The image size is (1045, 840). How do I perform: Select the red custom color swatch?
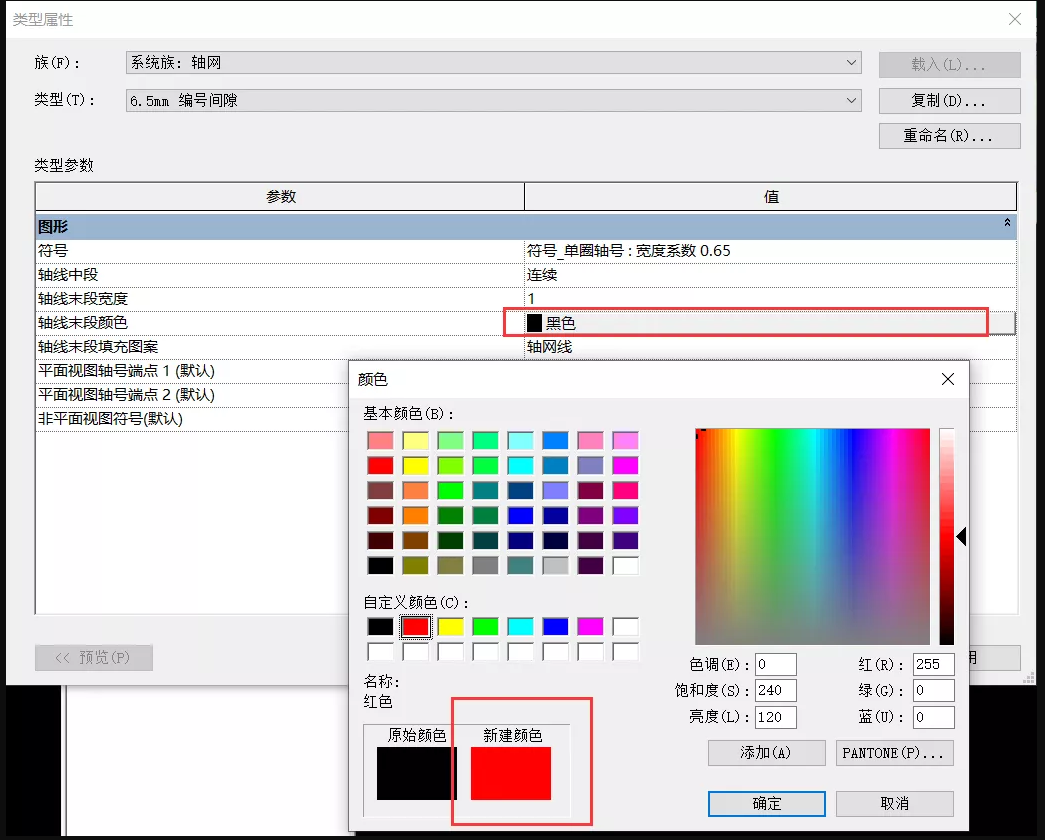click(415, 627)
